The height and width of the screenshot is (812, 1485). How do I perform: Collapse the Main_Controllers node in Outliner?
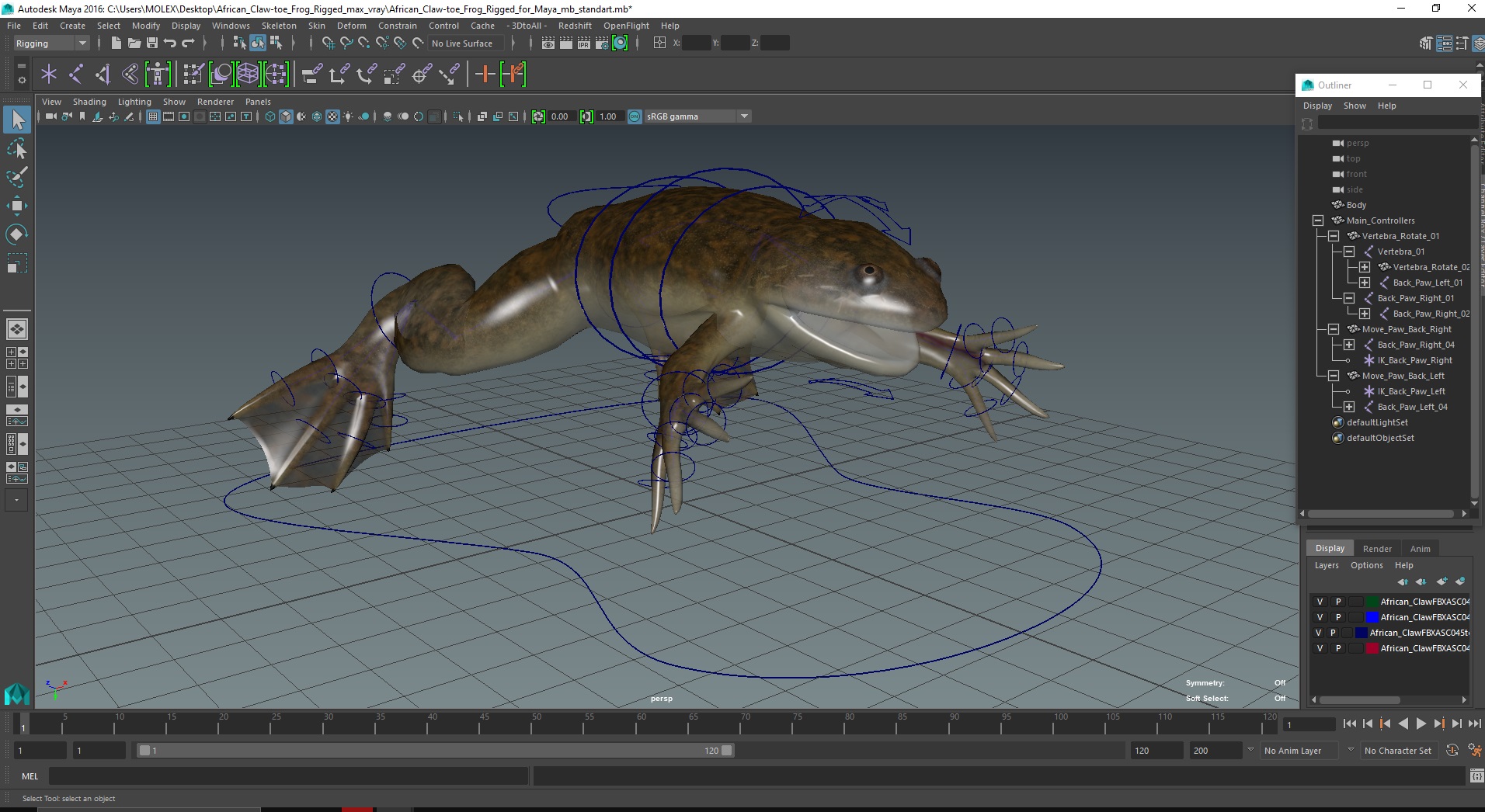click(x=1318, y=220)
